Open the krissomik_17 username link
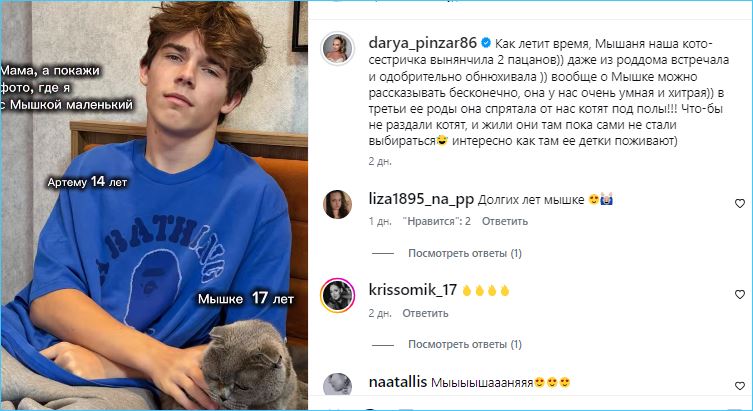This screenshot has width=753, height=411. point(413,290)
